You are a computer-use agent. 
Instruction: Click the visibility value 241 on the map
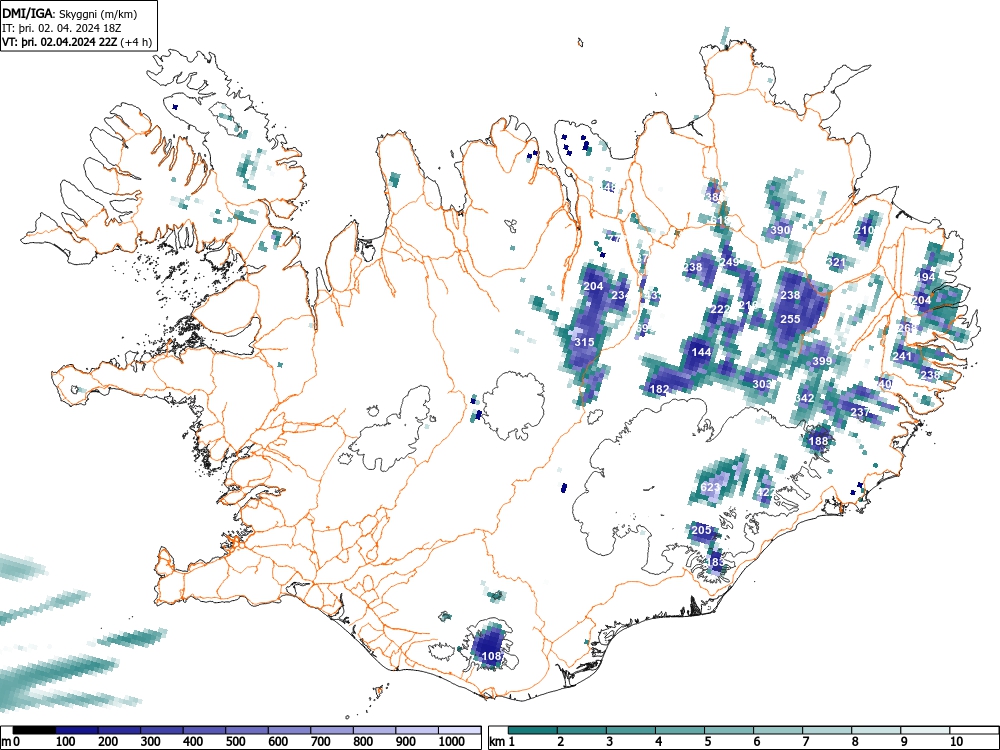[x=902, y=356]
